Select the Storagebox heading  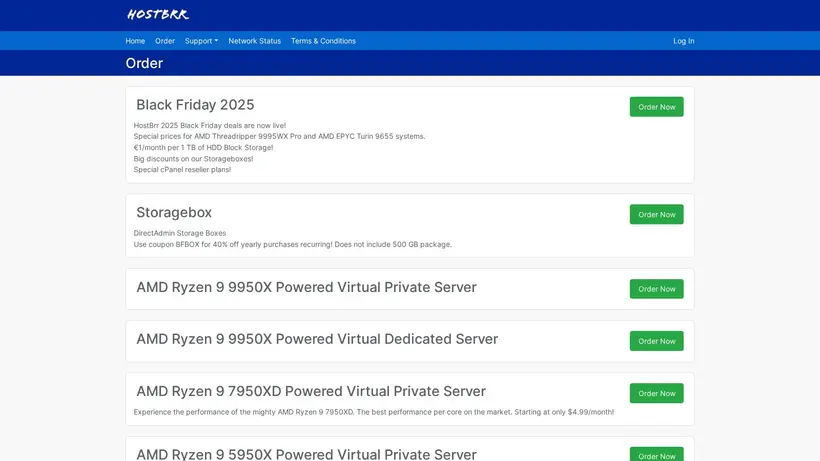pyautogui.click(x=174, y=212)
